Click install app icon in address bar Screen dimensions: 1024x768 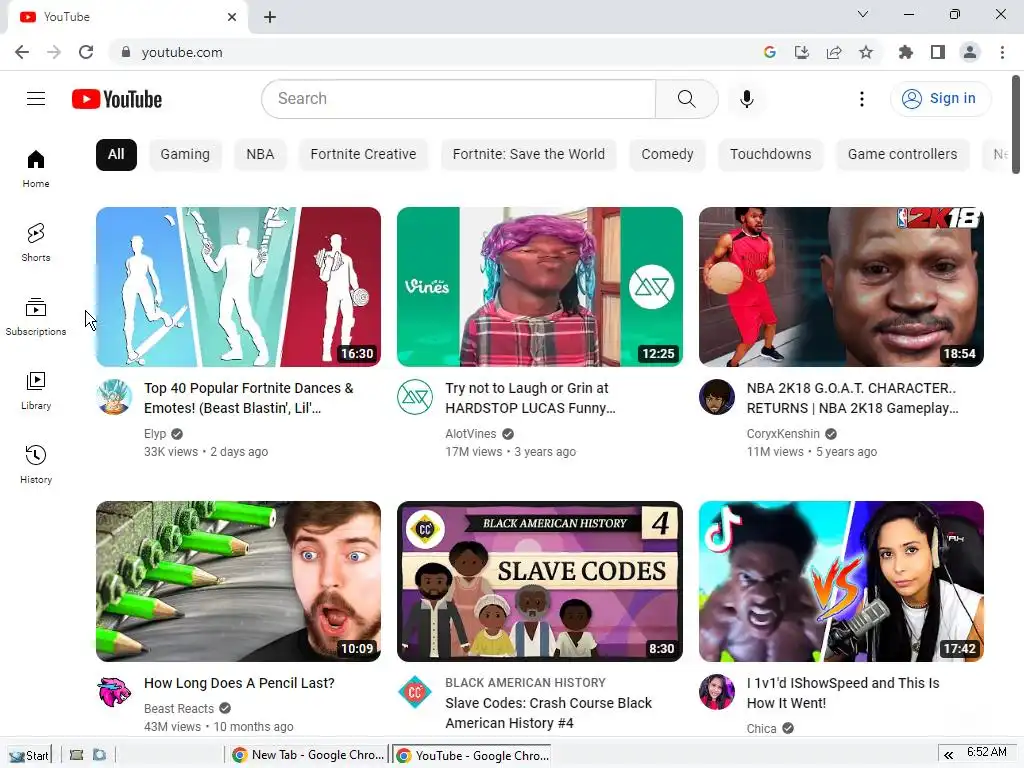[801, 52]
